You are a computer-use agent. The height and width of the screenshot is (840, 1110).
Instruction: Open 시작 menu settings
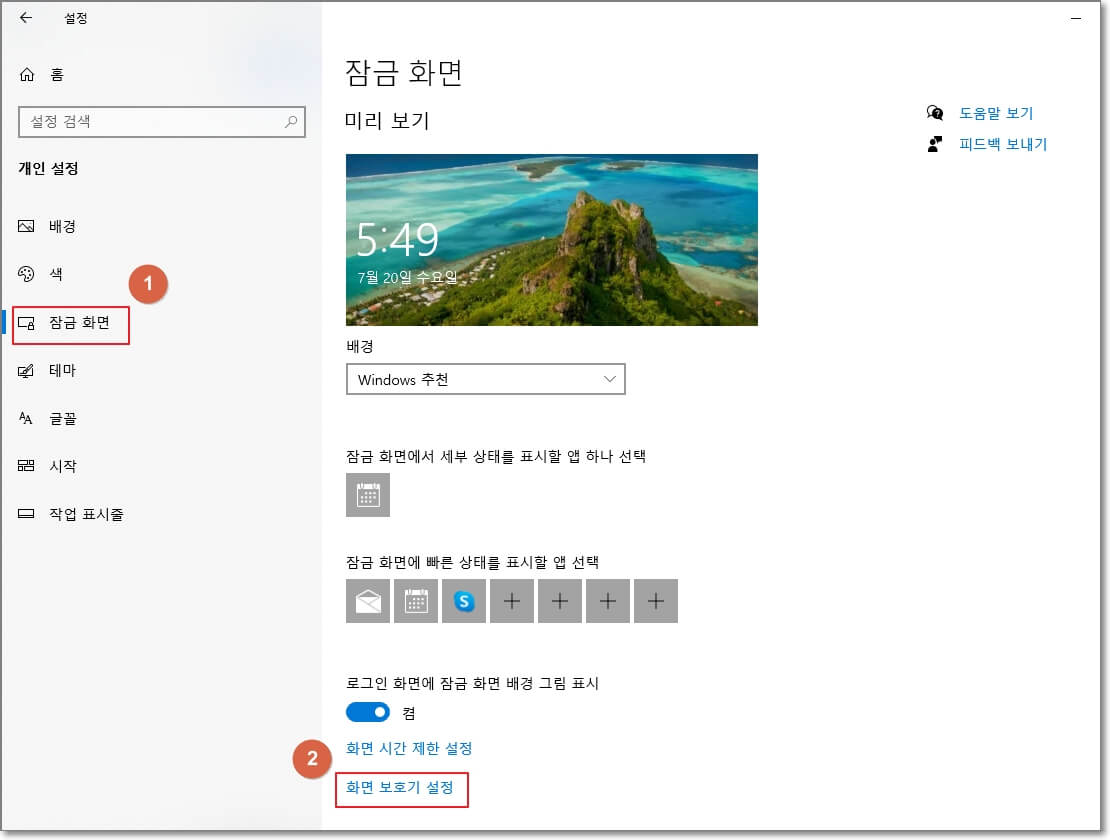point(60,466)
